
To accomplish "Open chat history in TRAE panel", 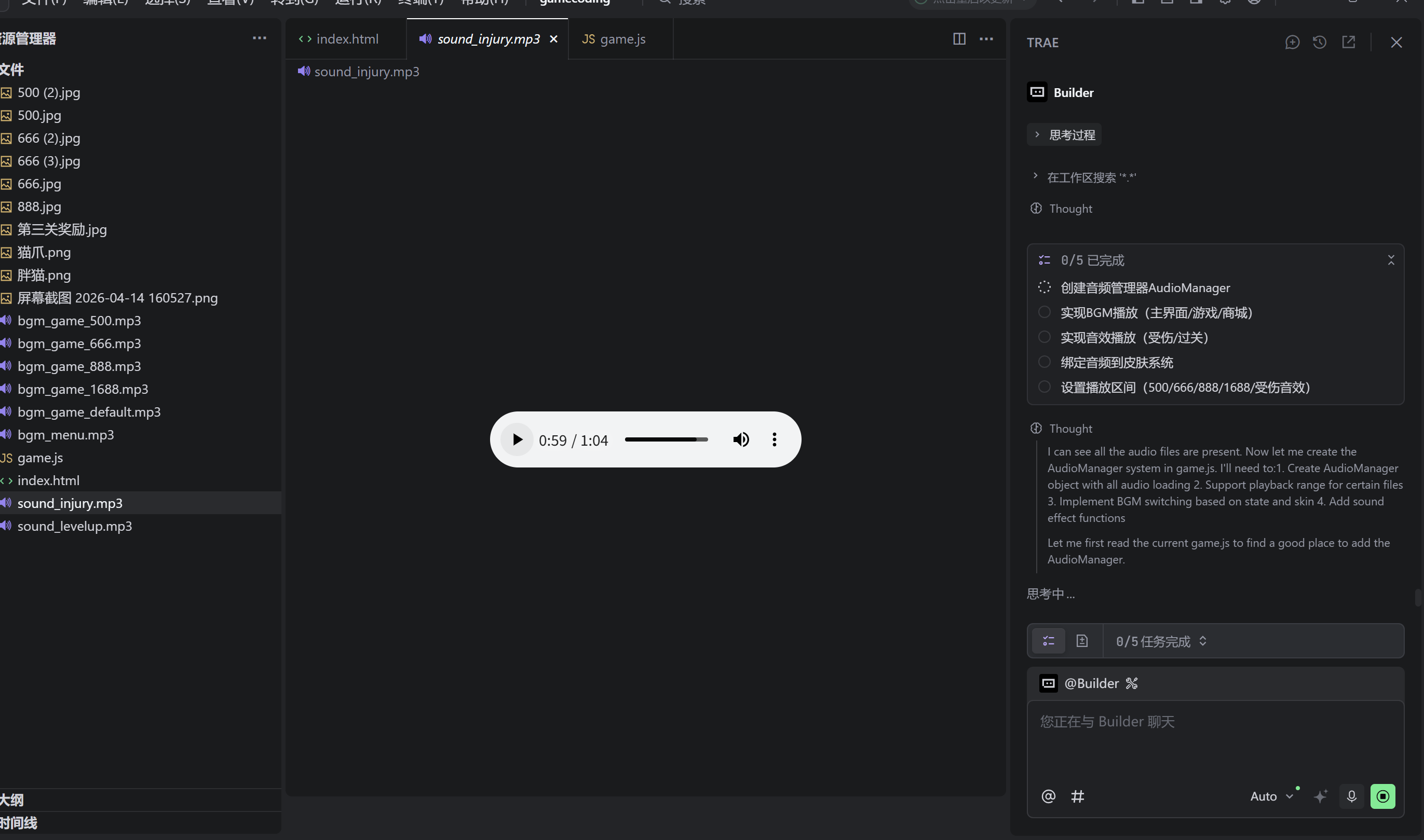I will [1319, 43].
